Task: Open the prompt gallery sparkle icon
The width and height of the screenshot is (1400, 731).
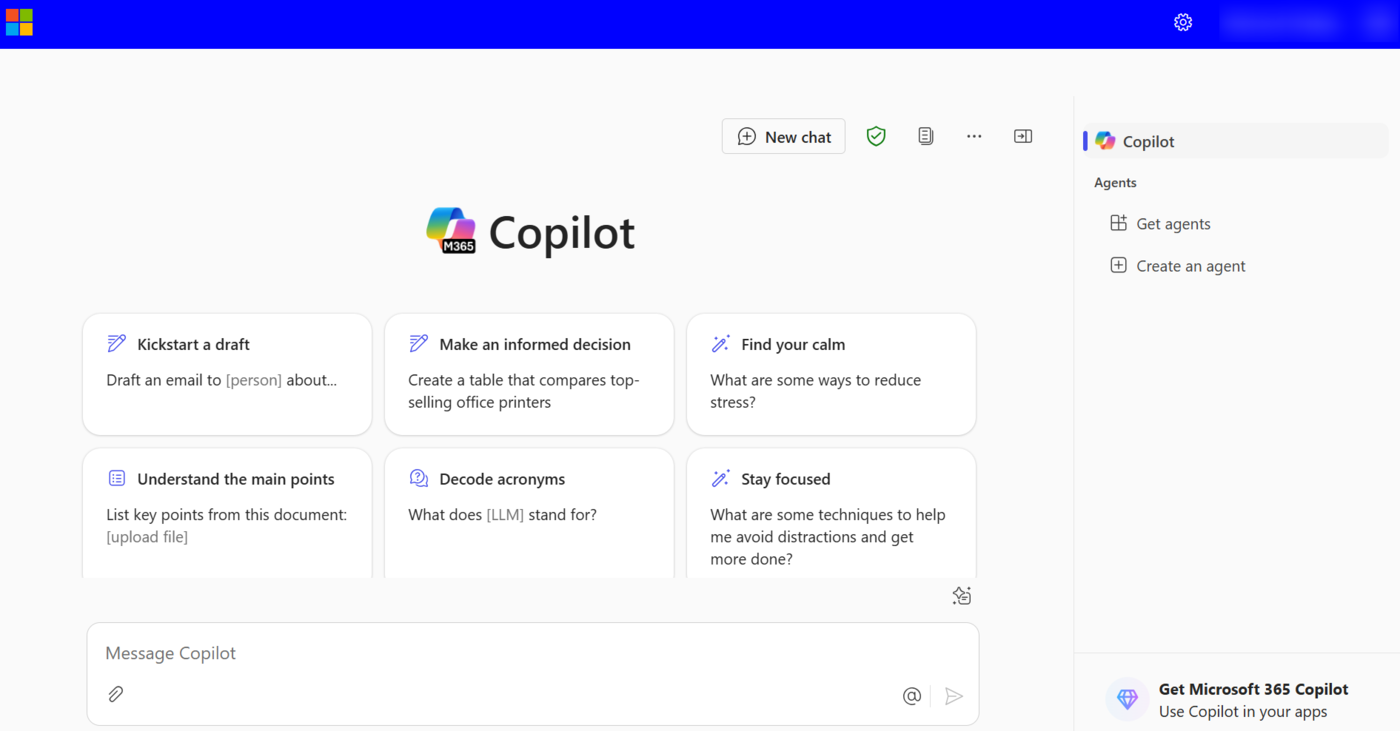Action: 962,596
